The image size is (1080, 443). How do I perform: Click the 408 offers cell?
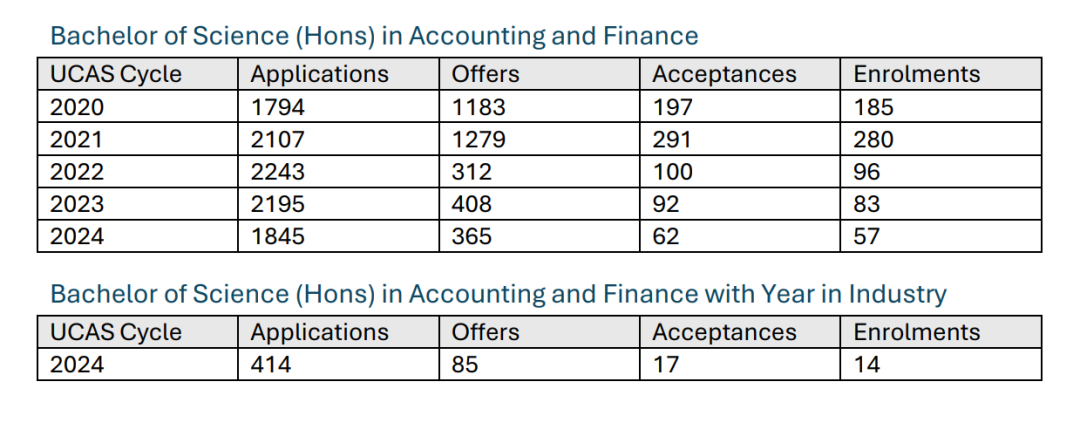pyautogui.click(x=539, y=204)
